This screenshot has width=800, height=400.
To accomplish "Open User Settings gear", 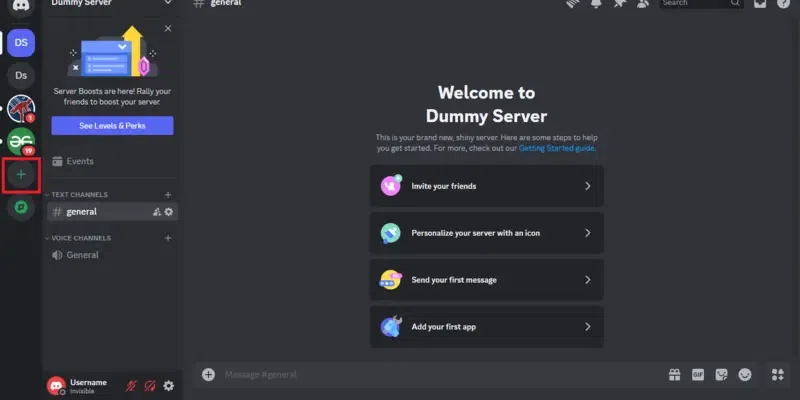I will (x=168, y=386).
